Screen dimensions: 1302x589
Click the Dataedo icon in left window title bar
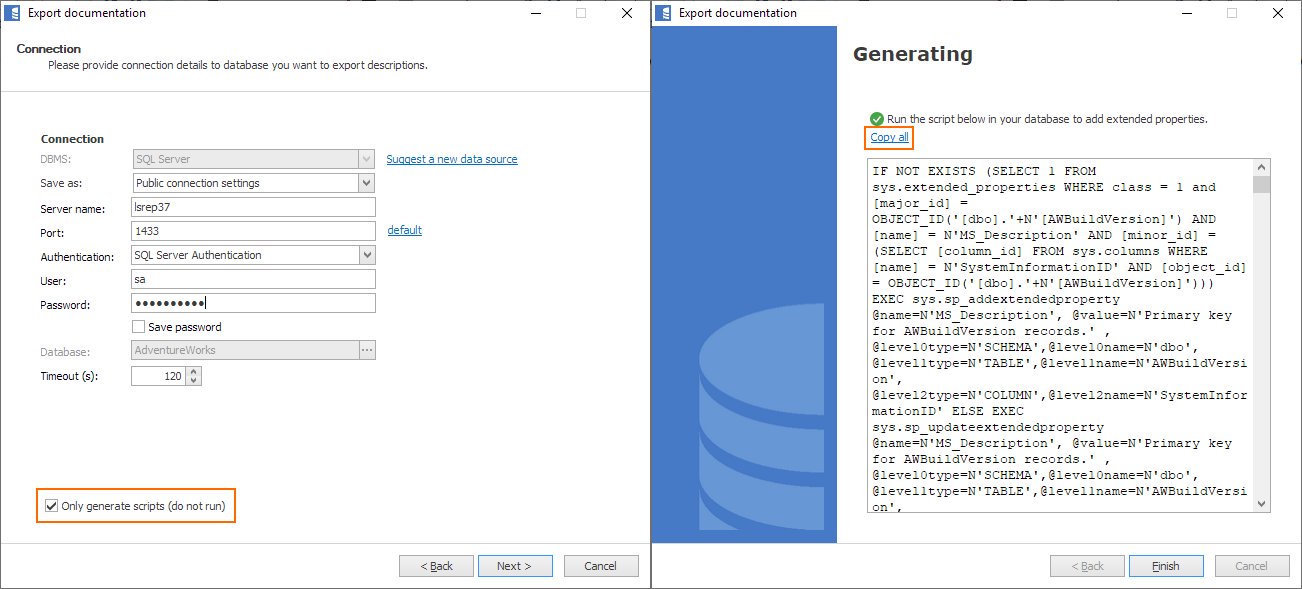pyautogui.click(x=12, y=13)
